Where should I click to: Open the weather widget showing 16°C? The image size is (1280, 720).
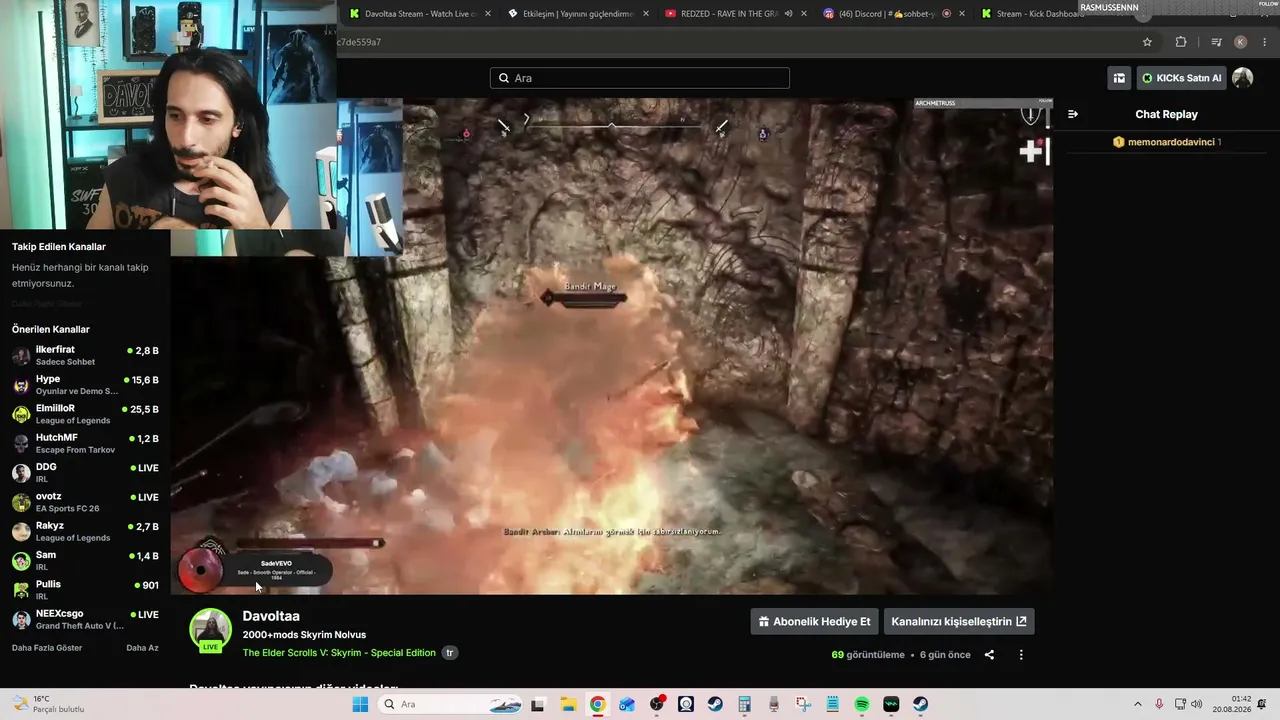click(x=47, y=704)
